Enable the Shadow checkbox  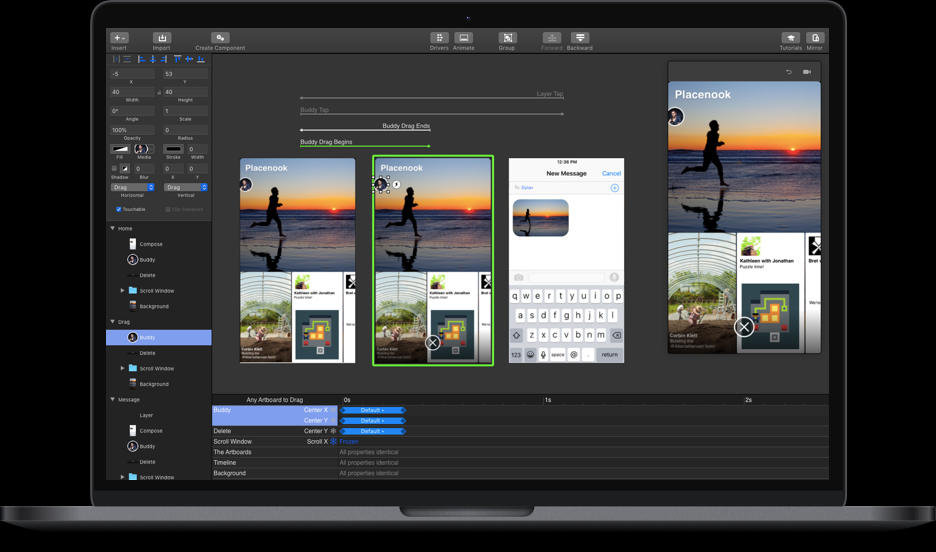[114, 168]
